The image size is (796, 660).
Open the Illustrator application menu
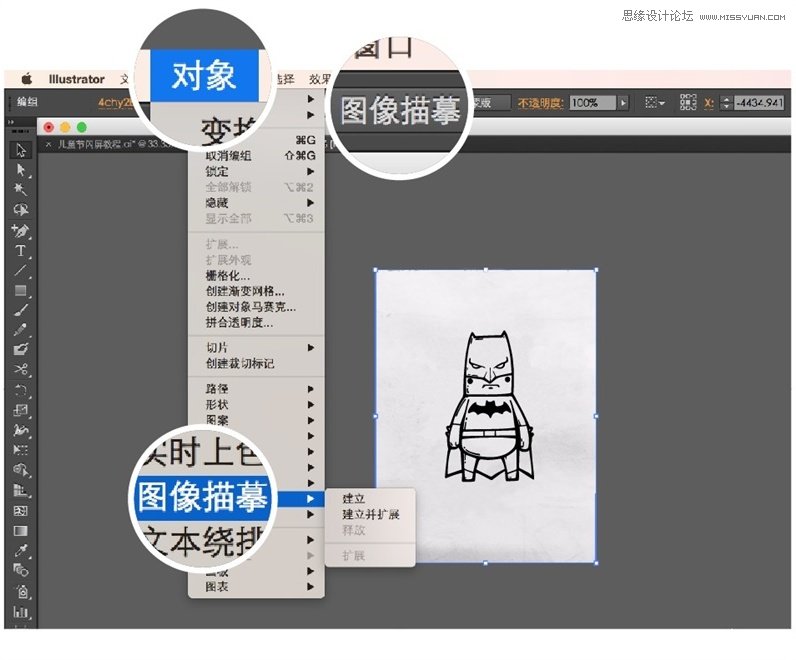[x=77, y=79]
